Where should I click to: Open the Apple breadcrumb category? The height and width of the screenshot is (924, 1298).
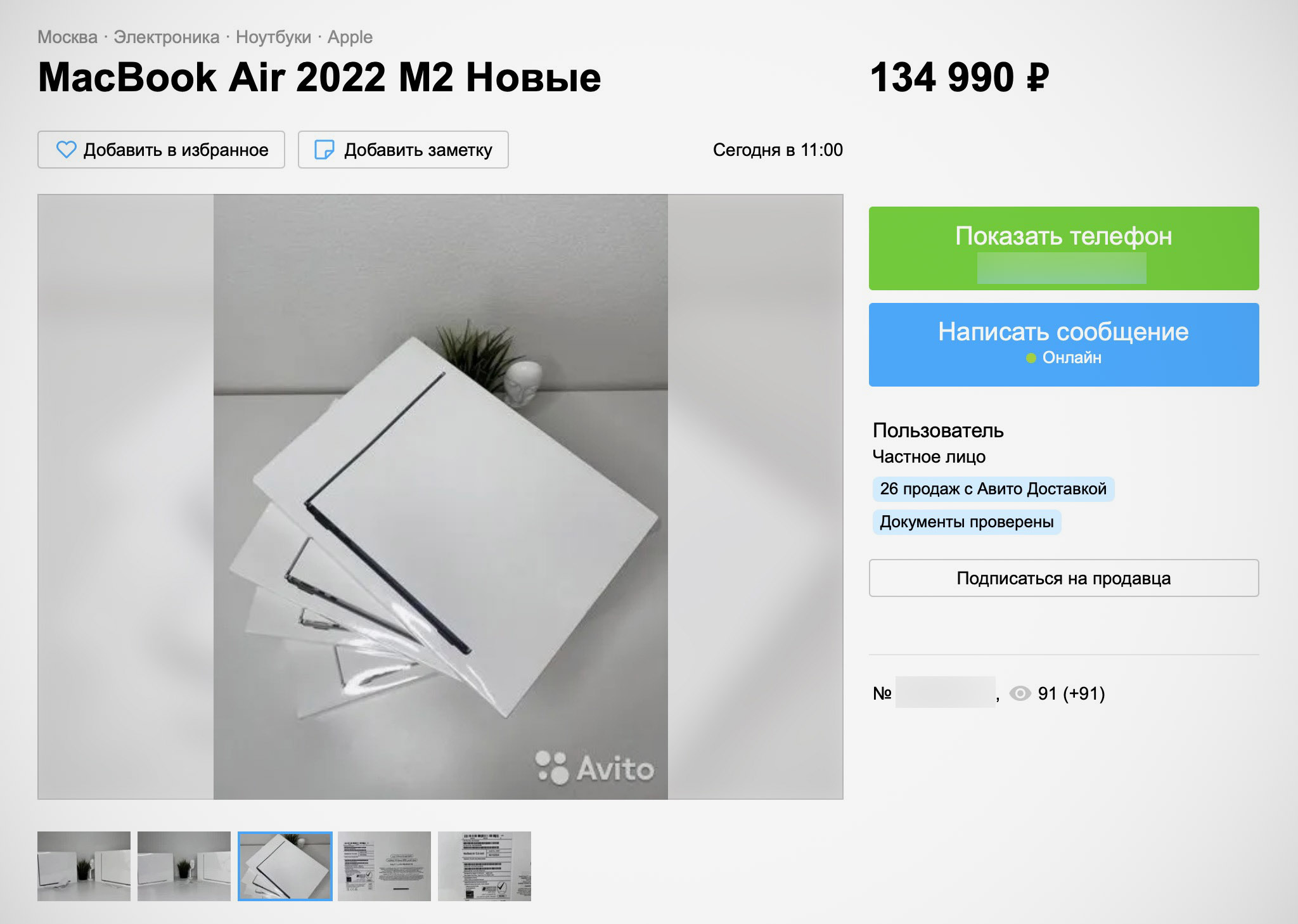coord(350,37)
